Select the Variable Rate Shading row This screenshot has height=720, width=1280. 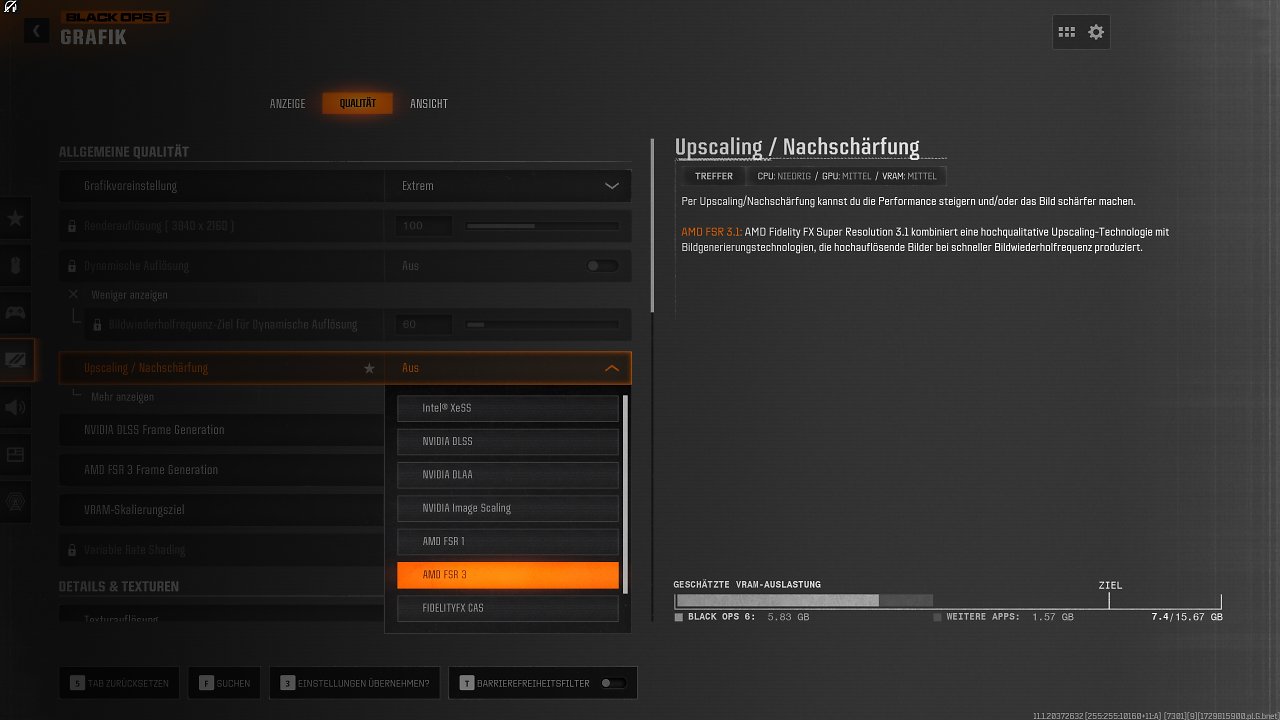222,550
